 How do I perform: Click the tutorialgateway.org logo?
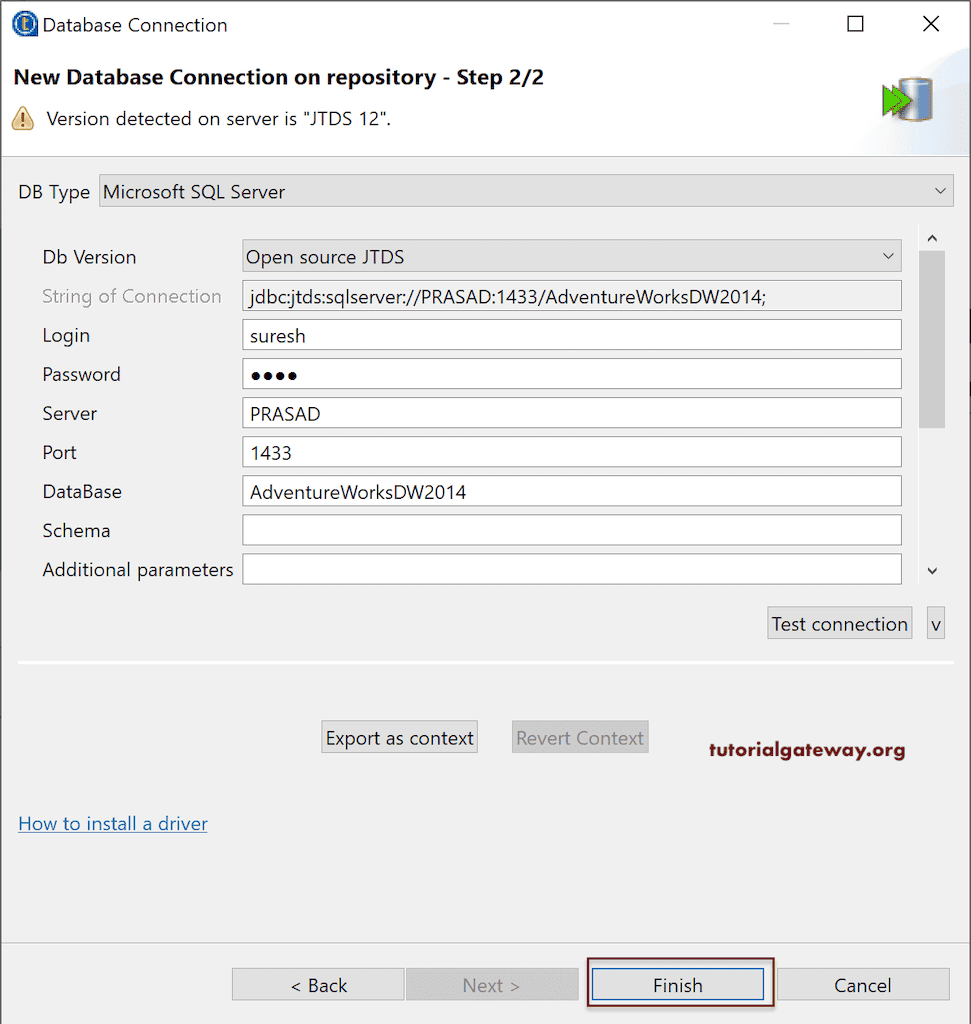[810, 748]
